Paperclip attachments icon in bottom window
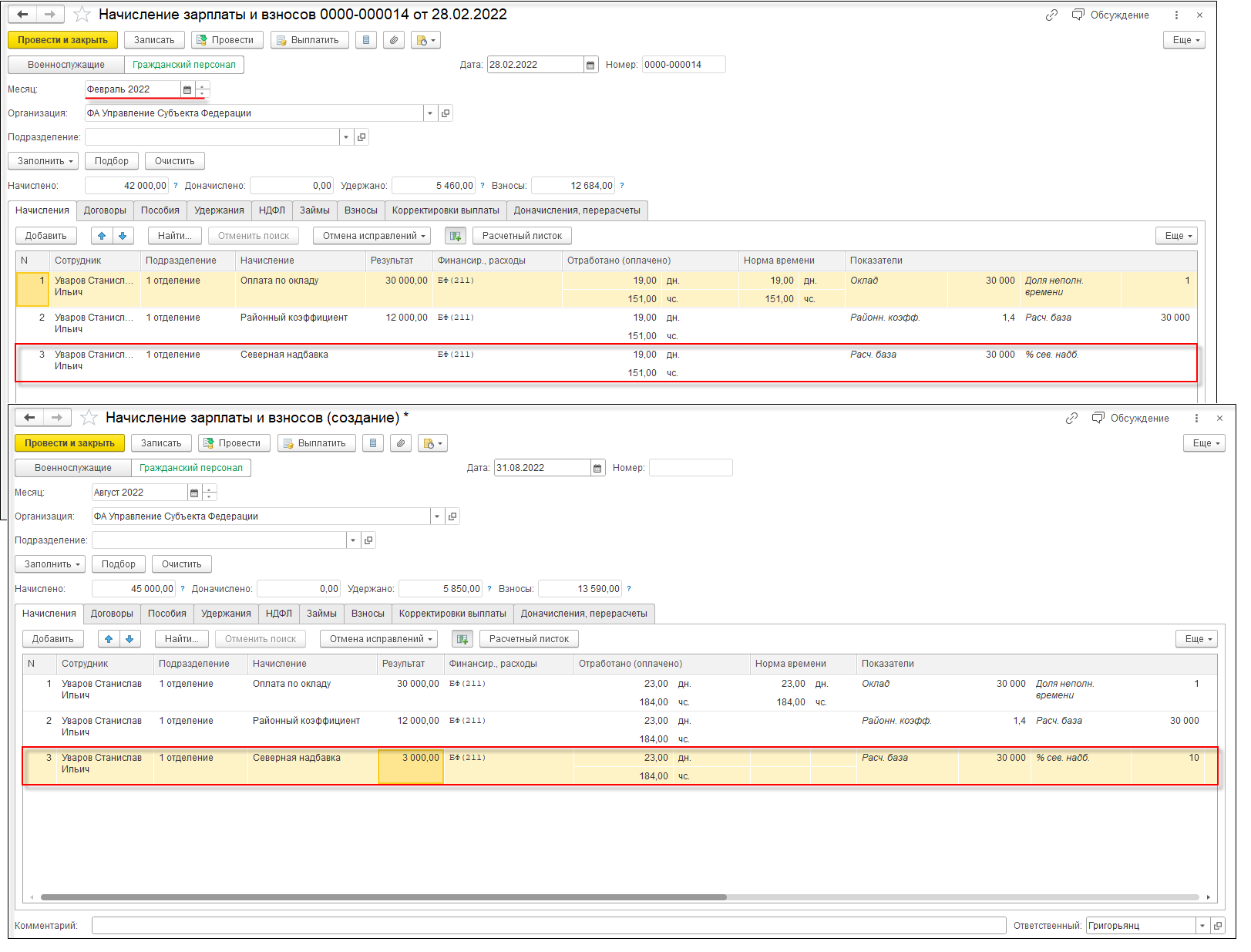1251x952 pixels. (401, 443)
